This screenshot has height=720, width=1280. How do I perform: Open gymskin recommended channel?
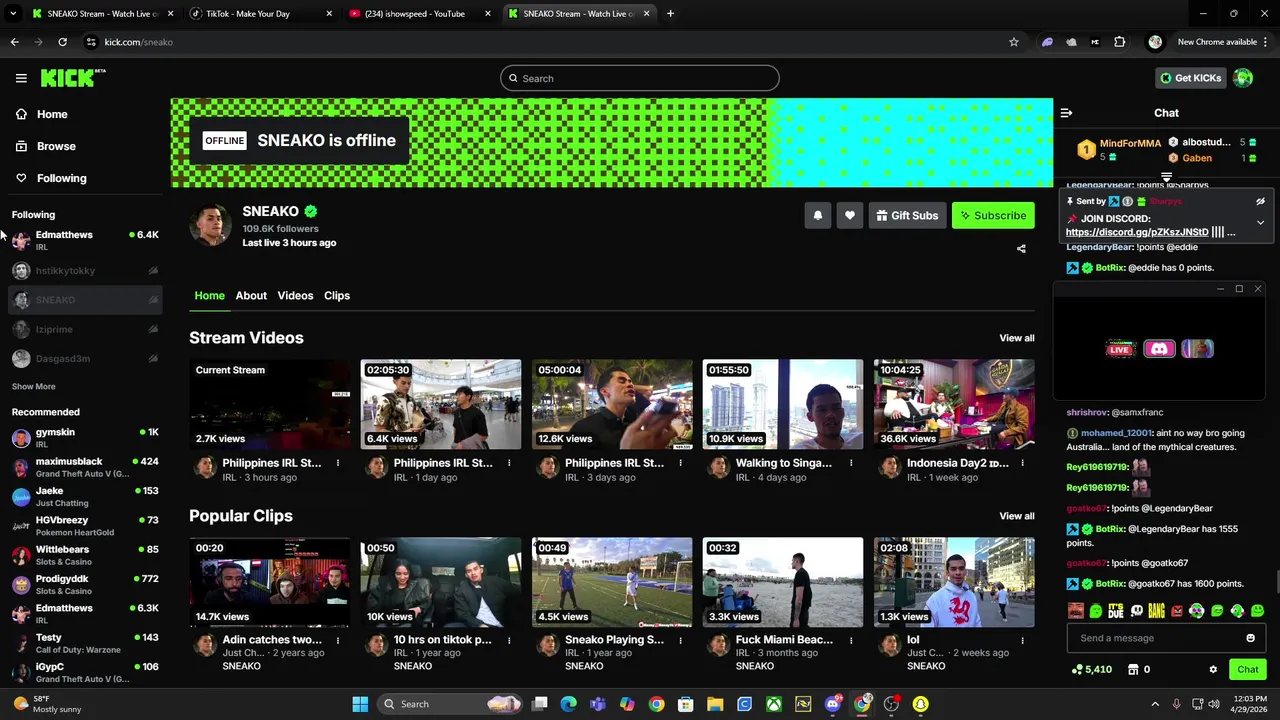[x=85, y=437]
